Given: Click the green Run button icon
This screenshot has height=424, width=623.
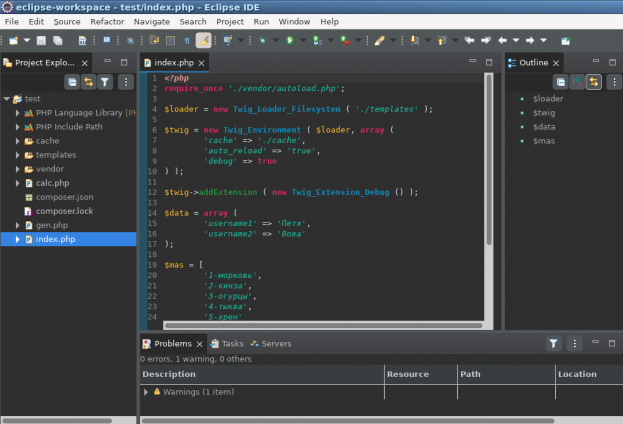Looking at the screenshot, I should click(x=290, y=41).
